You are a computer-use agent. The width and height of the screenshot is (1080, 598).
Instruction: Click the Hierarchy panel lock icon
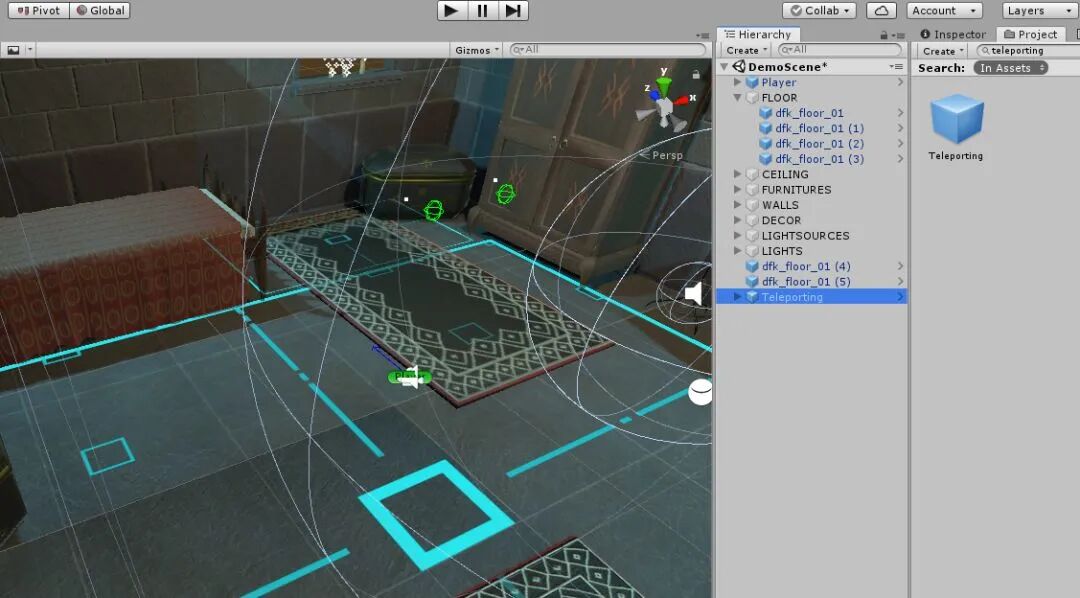pos(884,35)
